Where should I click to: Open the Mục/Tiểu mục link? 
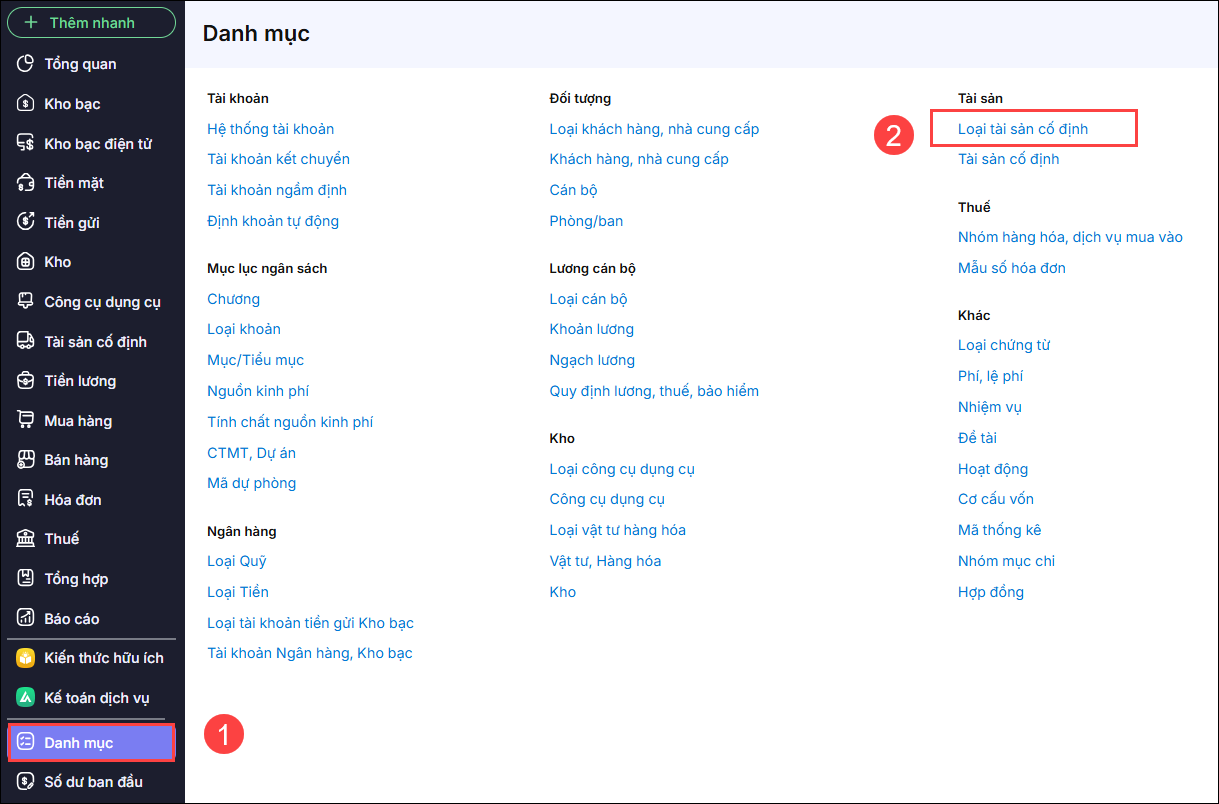tap(256, 360)
